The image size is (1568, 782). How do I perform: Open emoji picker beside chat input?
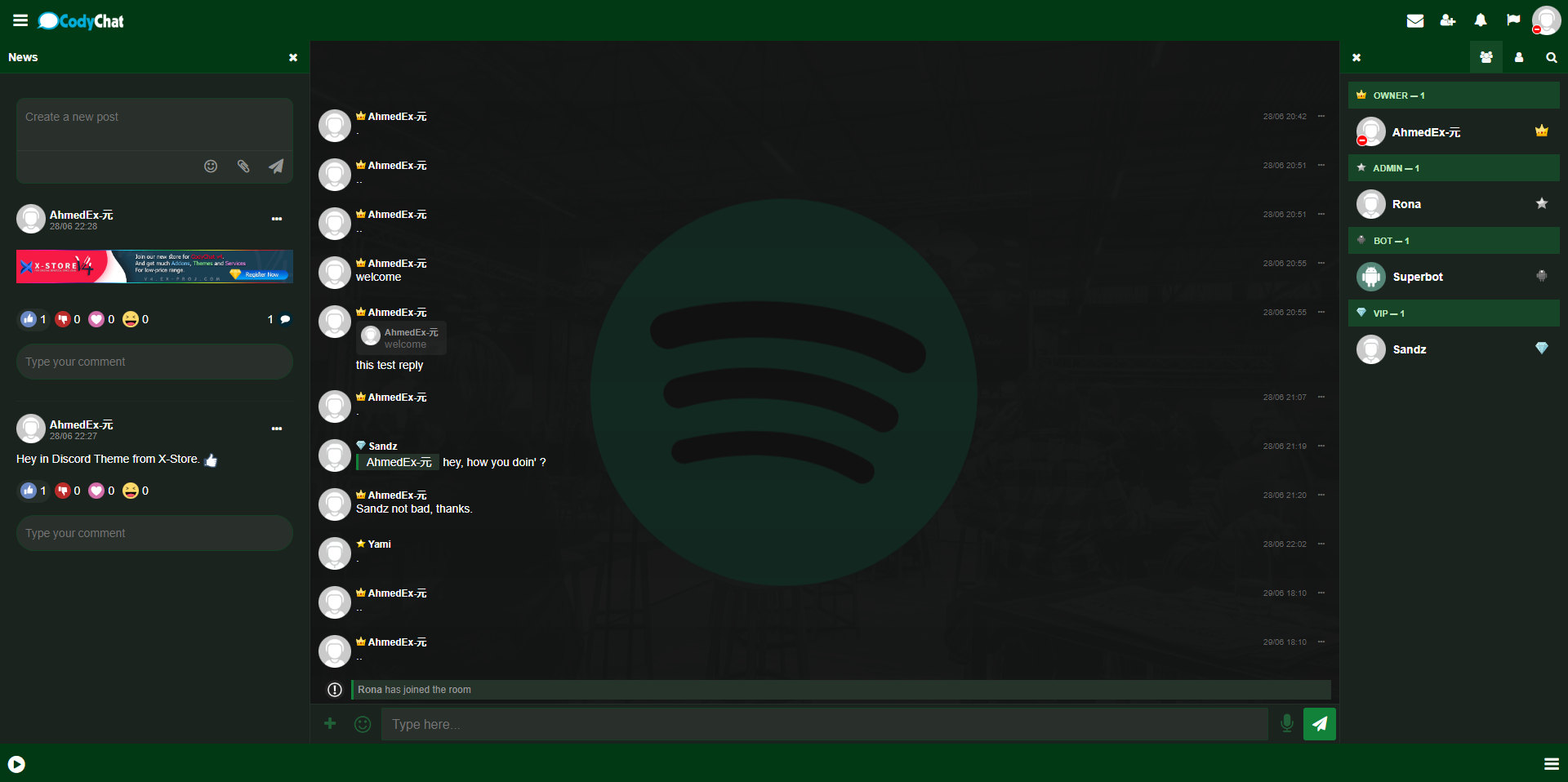pyautogui.click(x=363, y=724)
